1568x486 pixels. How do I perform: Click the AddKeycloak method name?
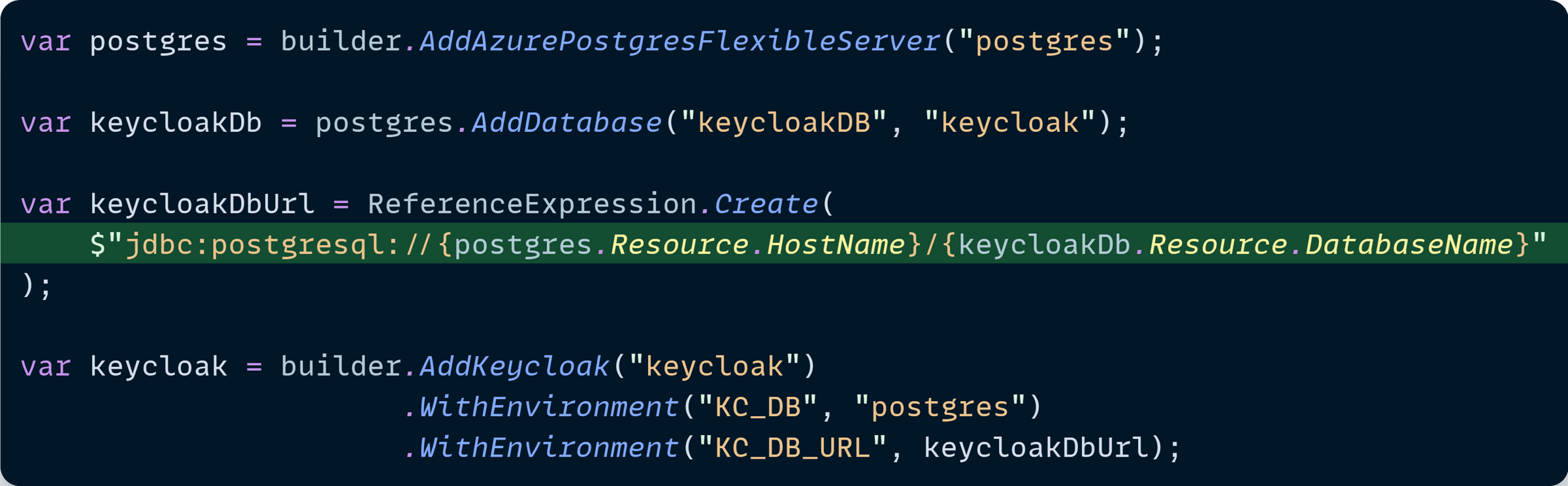tap(514, 366)
